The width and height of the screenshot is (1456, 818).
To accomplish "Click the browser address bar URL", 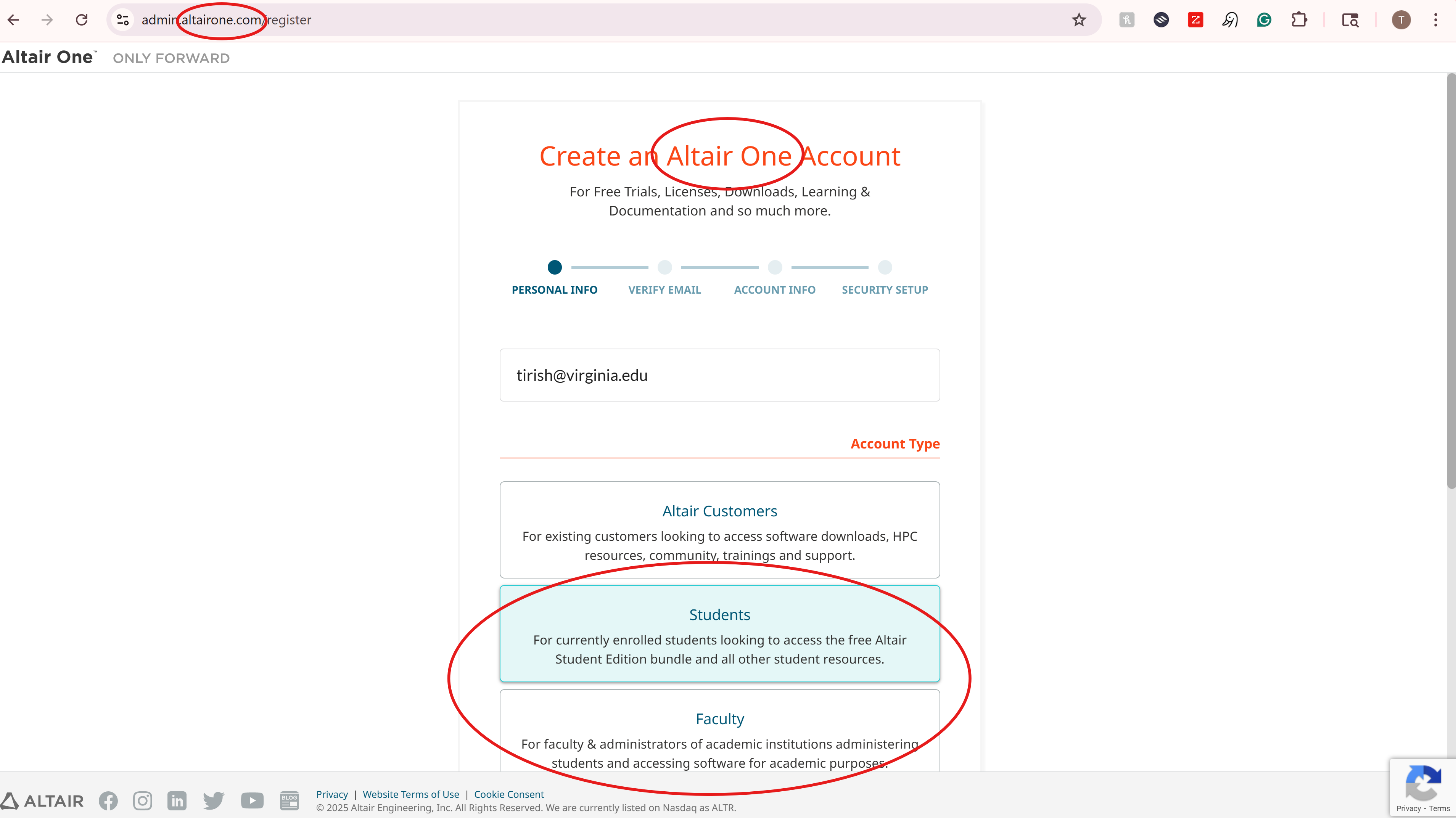I will [226, 20].
